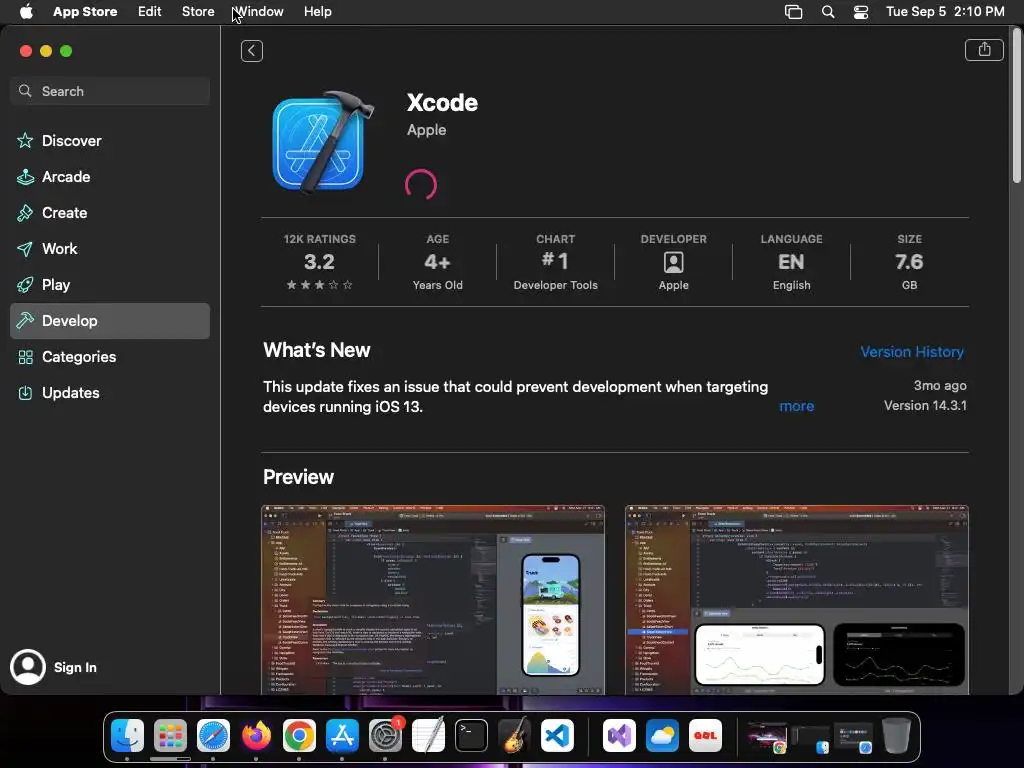Open the first Xcode preview screenshot
Image resolution: width=1024 pixels, height=768 pixels.
click(433, 600)
